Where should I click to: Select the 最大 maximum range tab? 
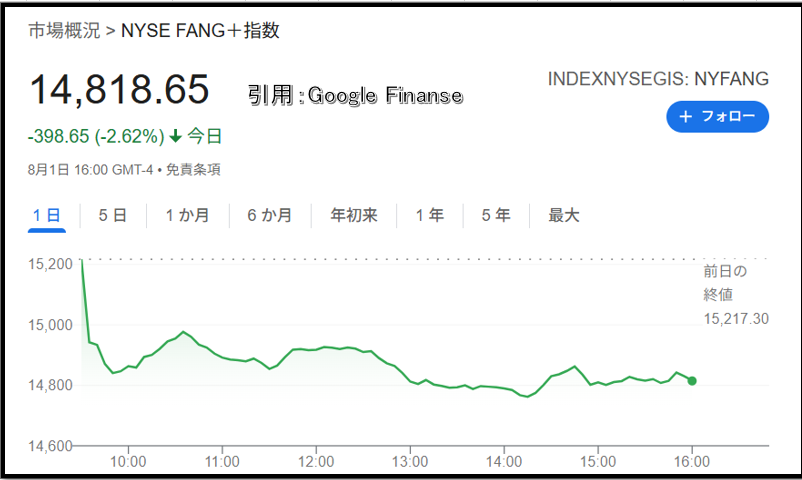tap(563, 215)
